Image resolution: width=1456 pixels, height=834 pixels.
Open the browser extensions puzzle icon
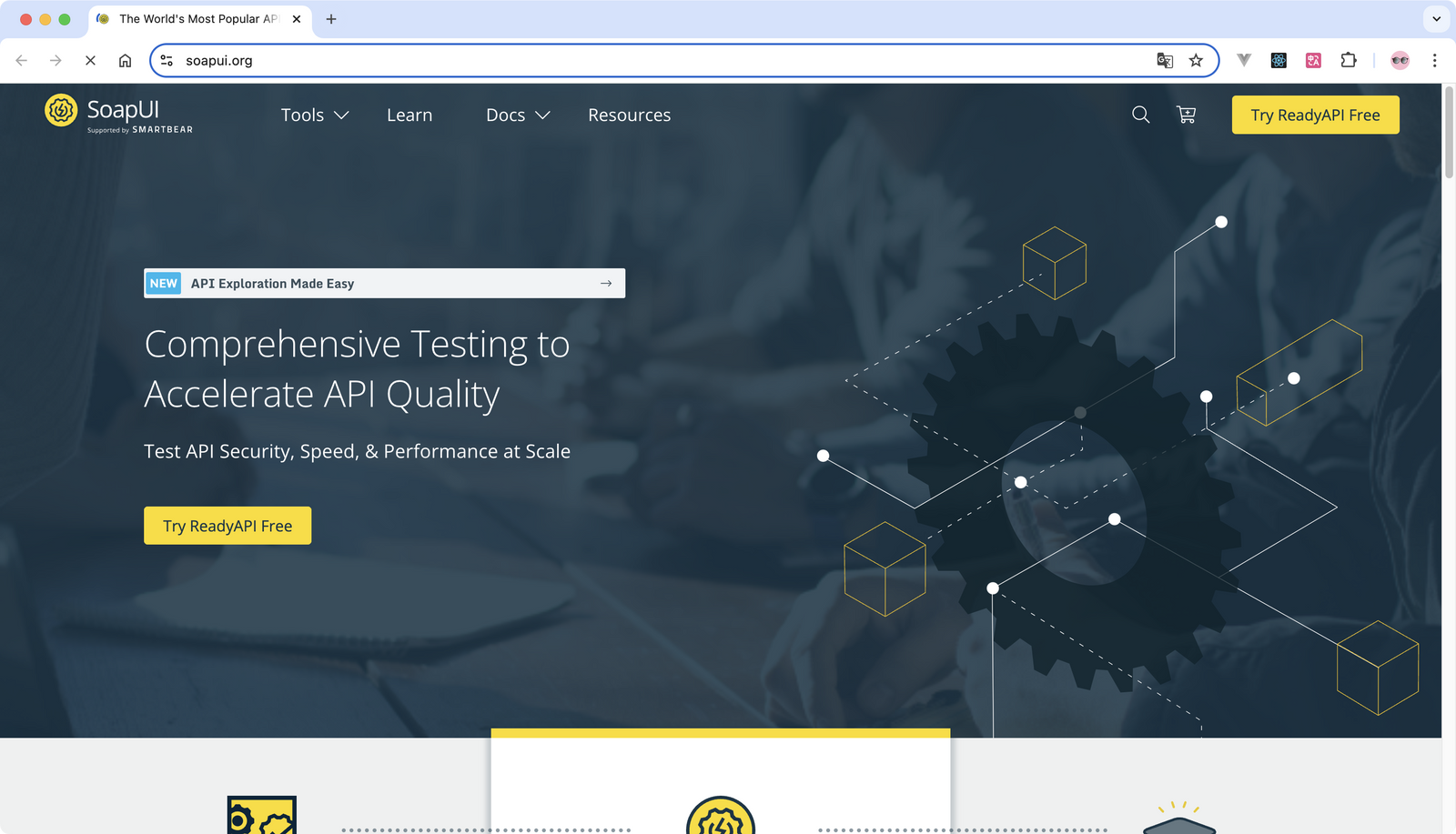1349,60
